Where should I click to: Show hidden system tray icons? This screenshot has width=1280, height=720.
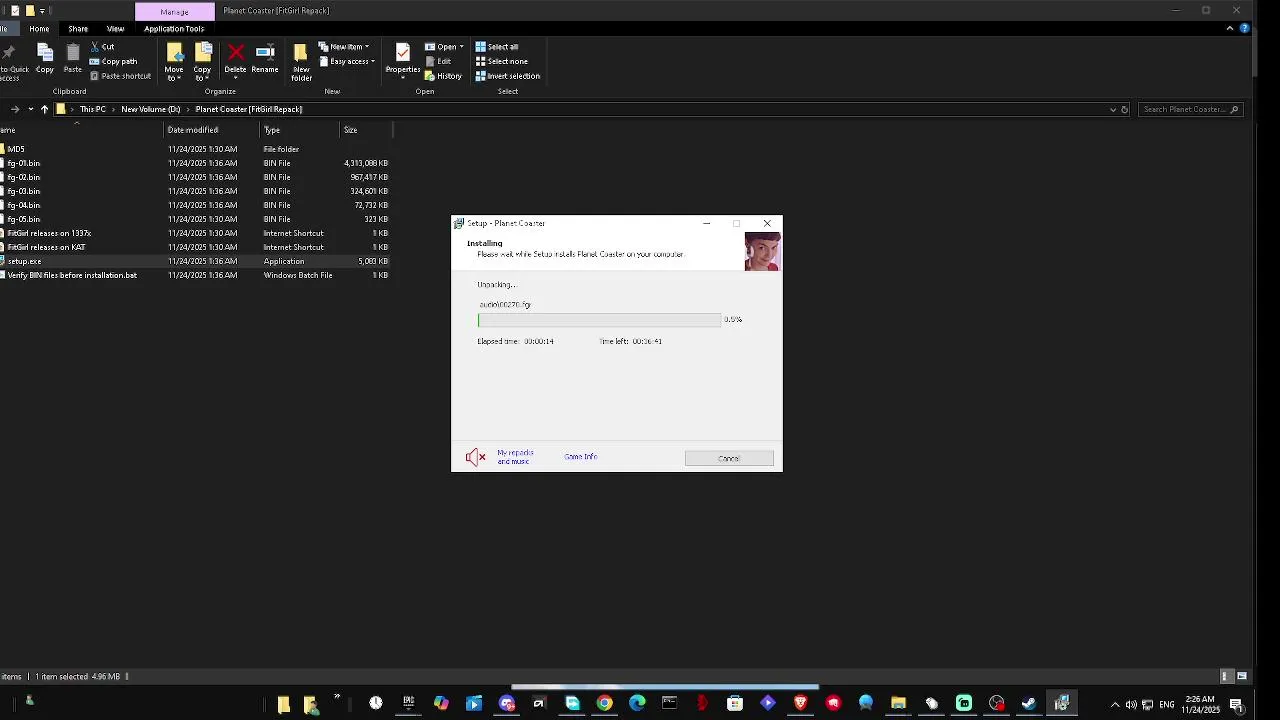click(1115, 704)
